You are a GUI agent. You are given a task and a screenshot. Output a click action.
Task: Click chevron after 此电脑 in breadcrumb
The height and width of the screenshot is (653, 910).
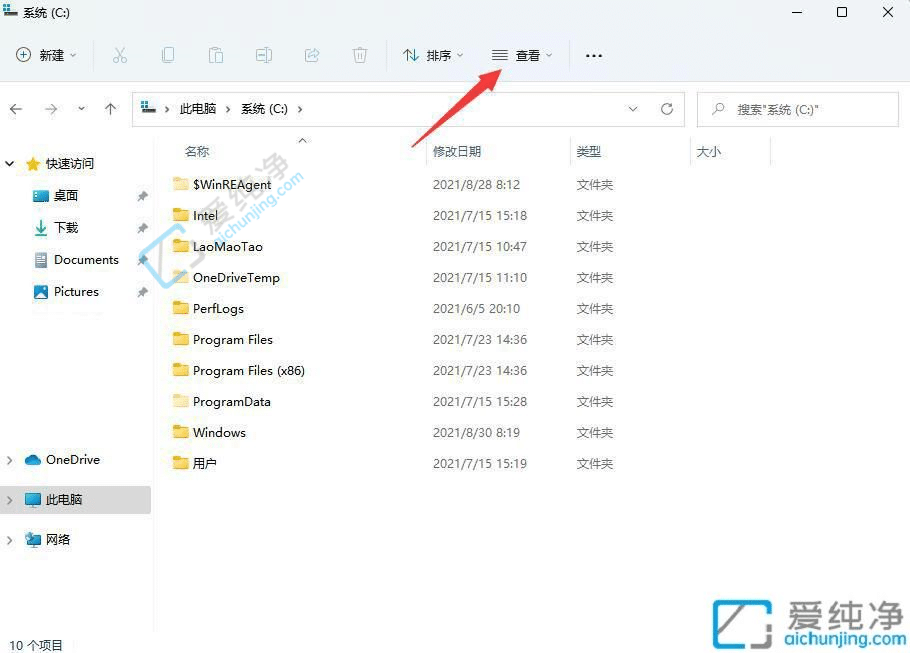point(228,109)
